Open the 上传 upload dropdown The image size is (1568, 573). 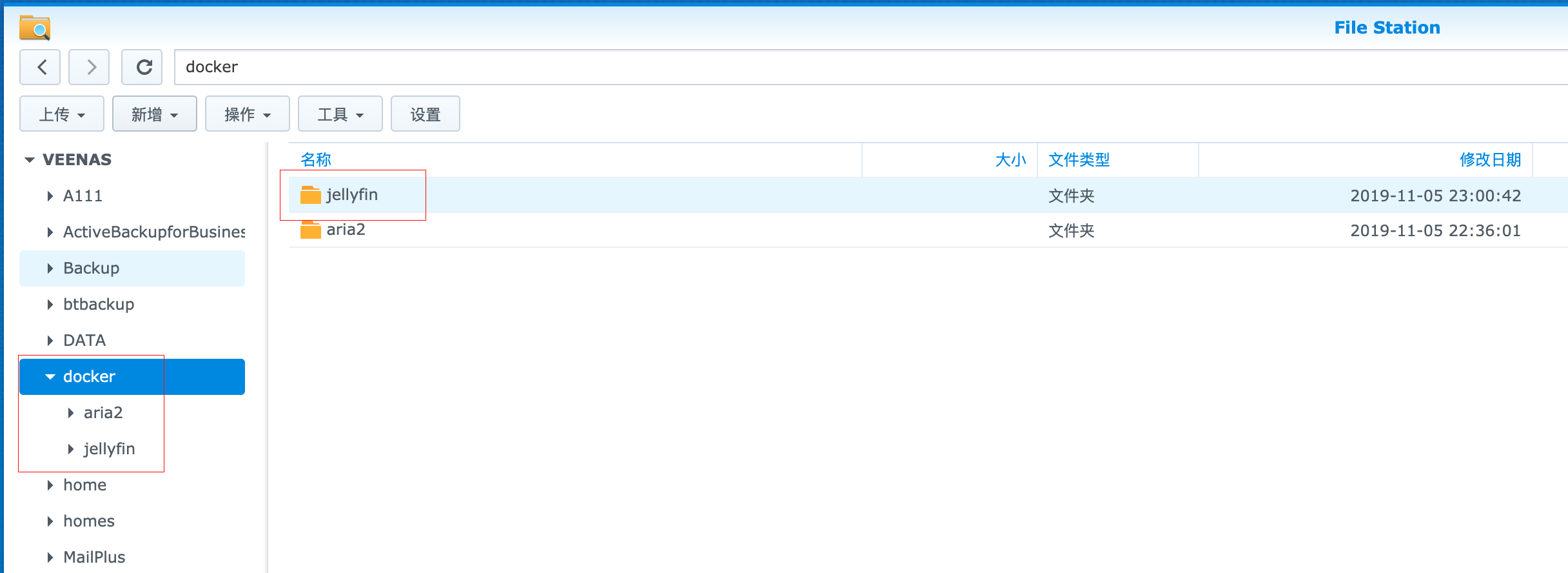62,114
